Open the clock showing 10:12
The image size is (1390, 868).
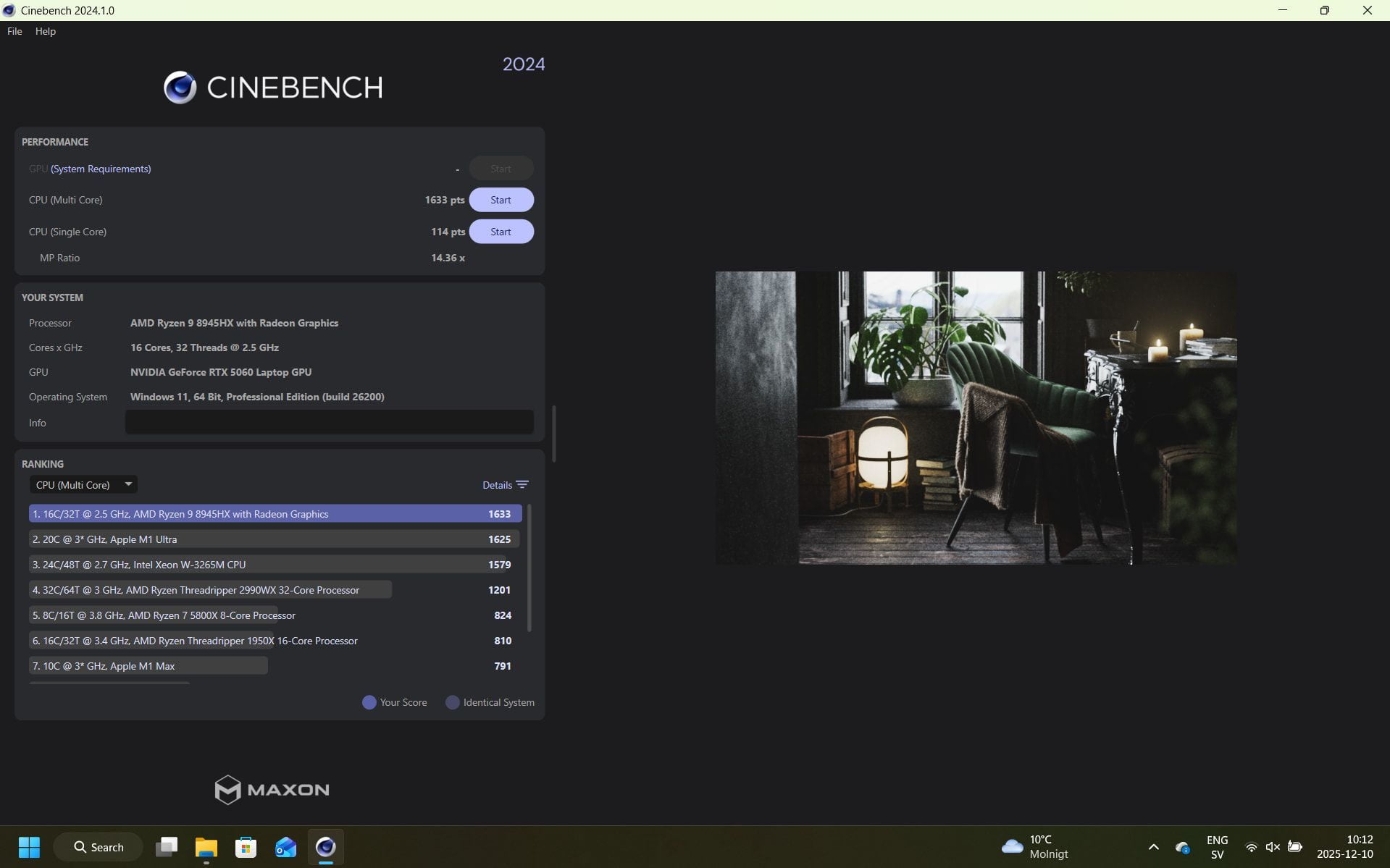[1345, 847]
